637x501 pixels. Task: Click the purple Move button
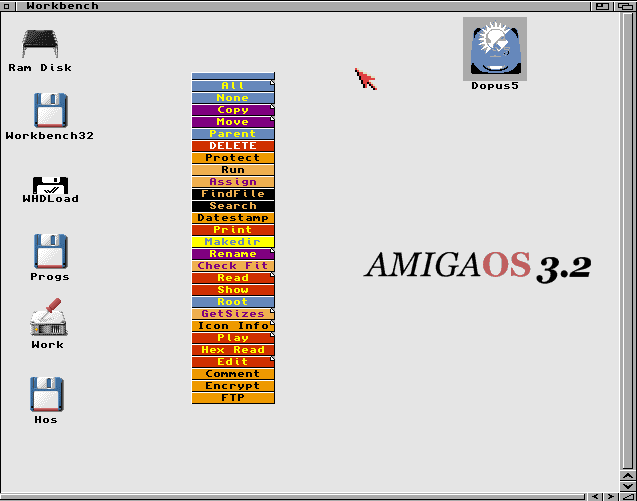[x=233, y=121]
